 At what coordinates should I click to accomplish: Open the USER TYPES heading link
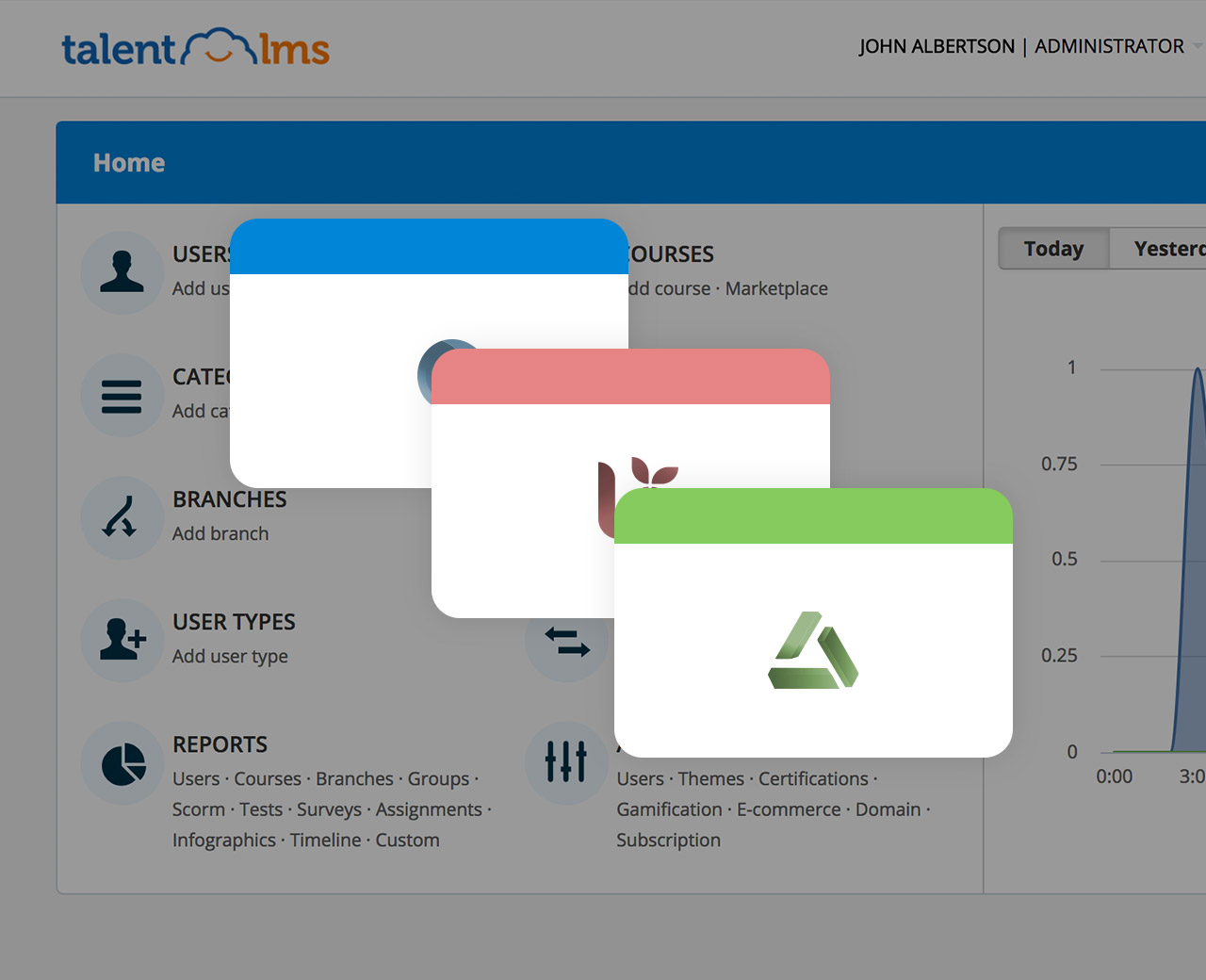(234, 622)
